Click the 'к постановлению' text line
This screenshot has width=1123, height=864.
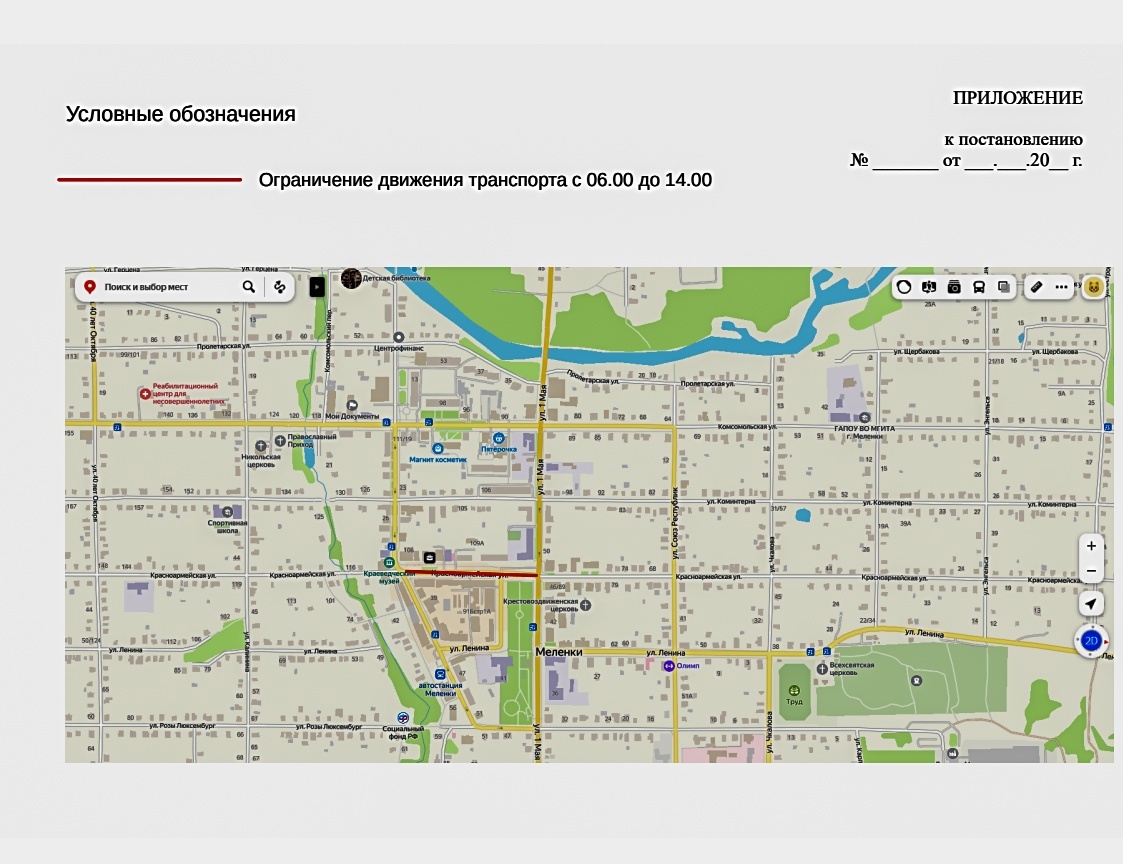coord(1013,139)
